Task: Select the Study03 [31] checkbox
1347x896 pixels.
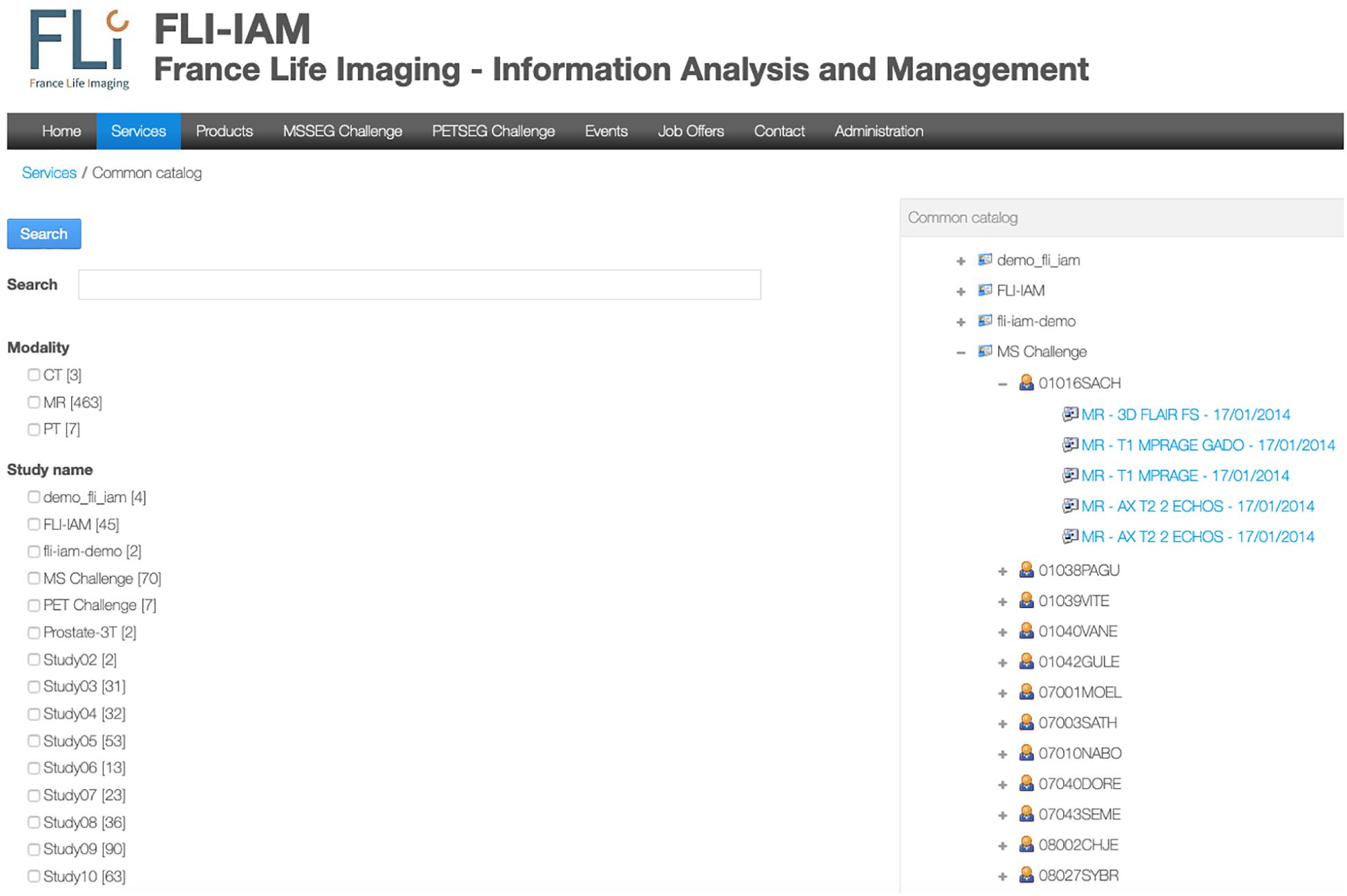Action: (x=34, y=687)
